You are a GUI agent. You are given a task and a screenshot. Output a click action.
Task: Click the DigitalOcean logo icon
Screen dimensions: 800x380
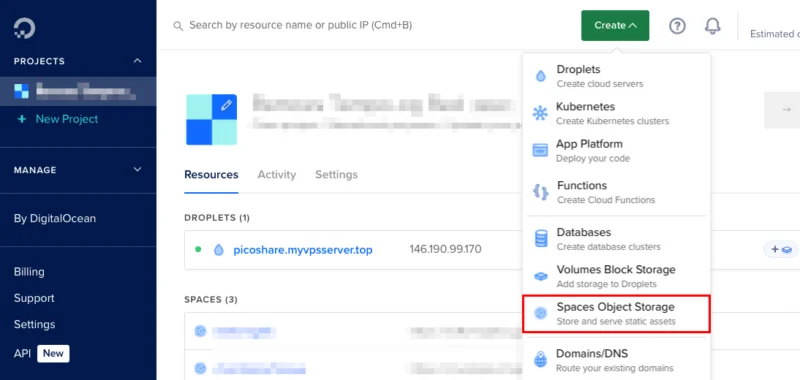pyautogui.click(x=24, y=28)
